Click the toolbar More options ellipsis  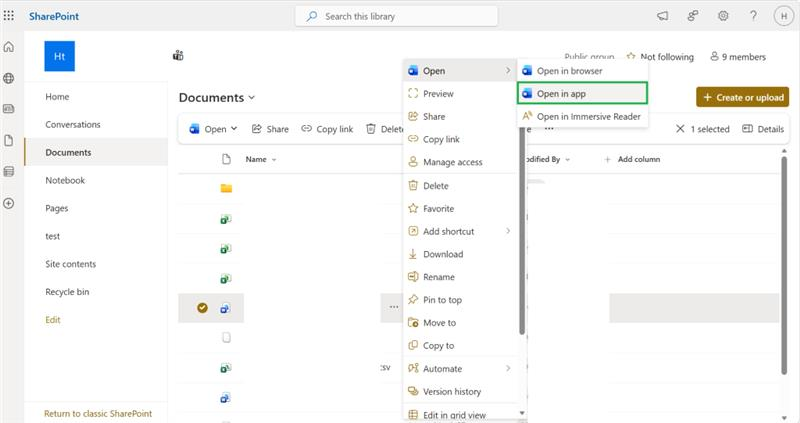pyautogui.click(x=549, y=129)
